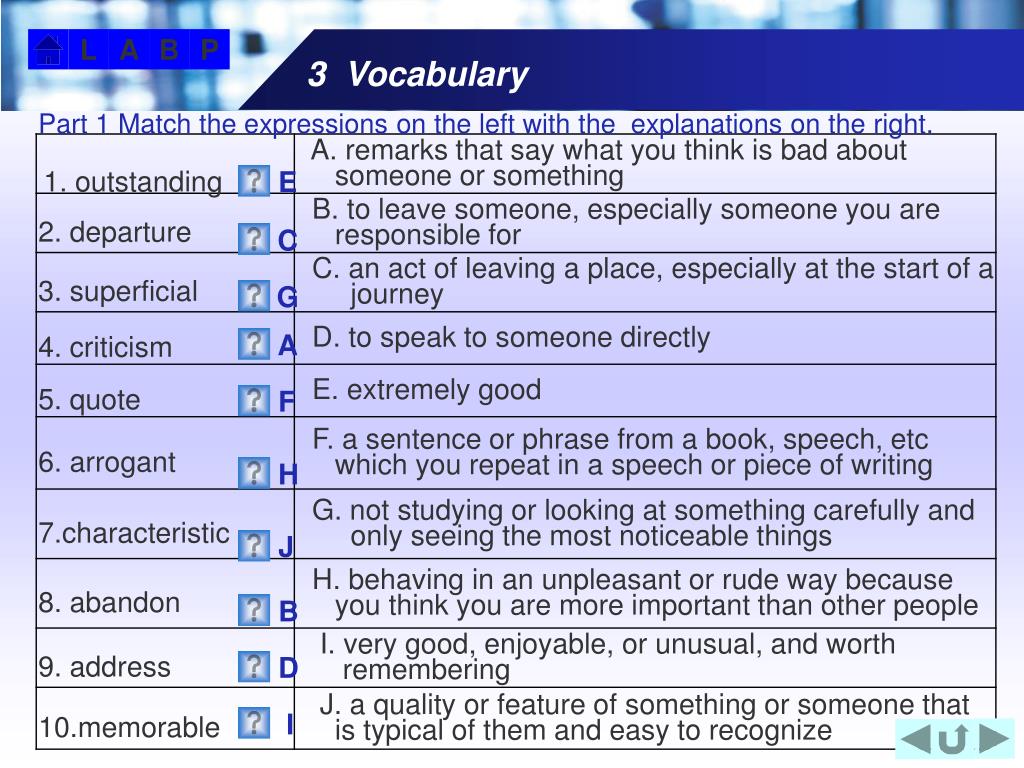This screenshot has width=1024, height=768.
Task: Select the L navigation button
Action: coord(88,50)
